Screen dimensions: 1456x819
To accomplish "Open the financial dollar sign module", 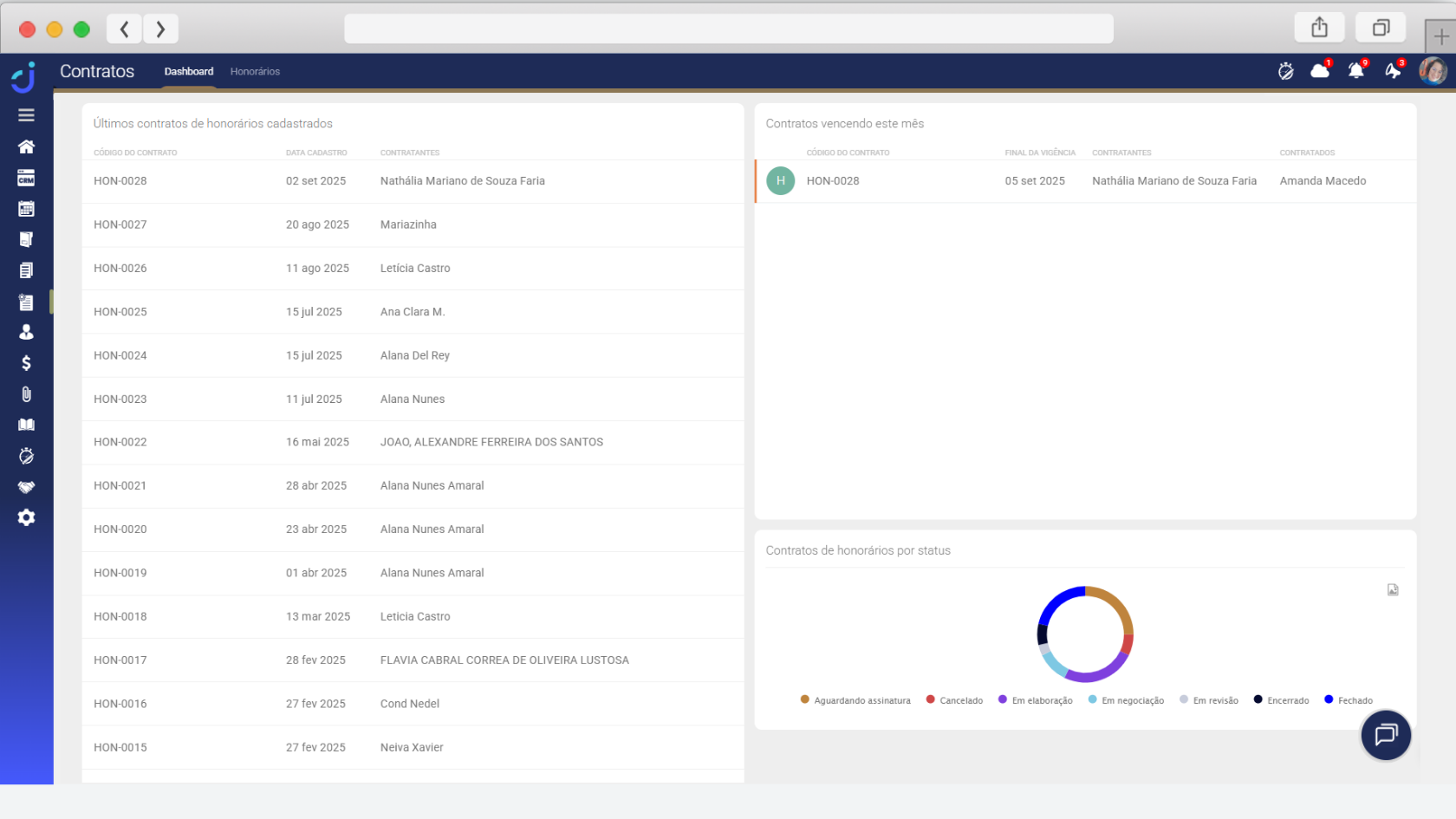I will 26,363.
